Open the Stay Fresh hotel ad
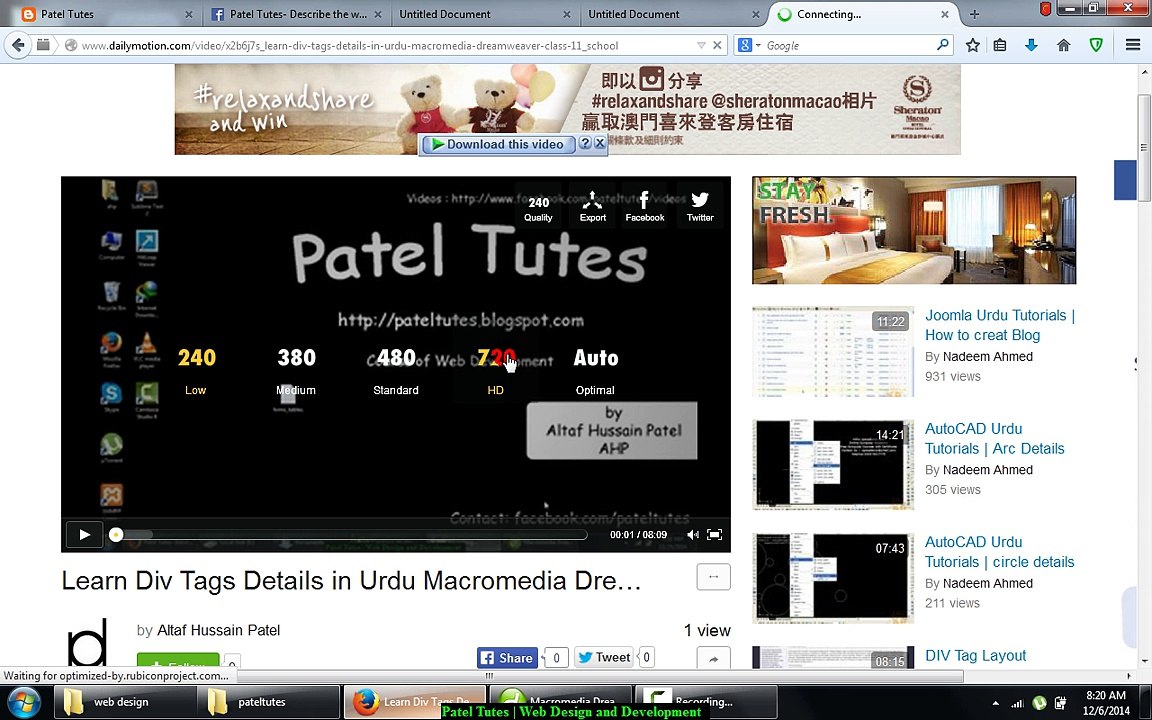Image resolution: width=1152 pixels, height=720 pixels. click(x=914, y=230)
